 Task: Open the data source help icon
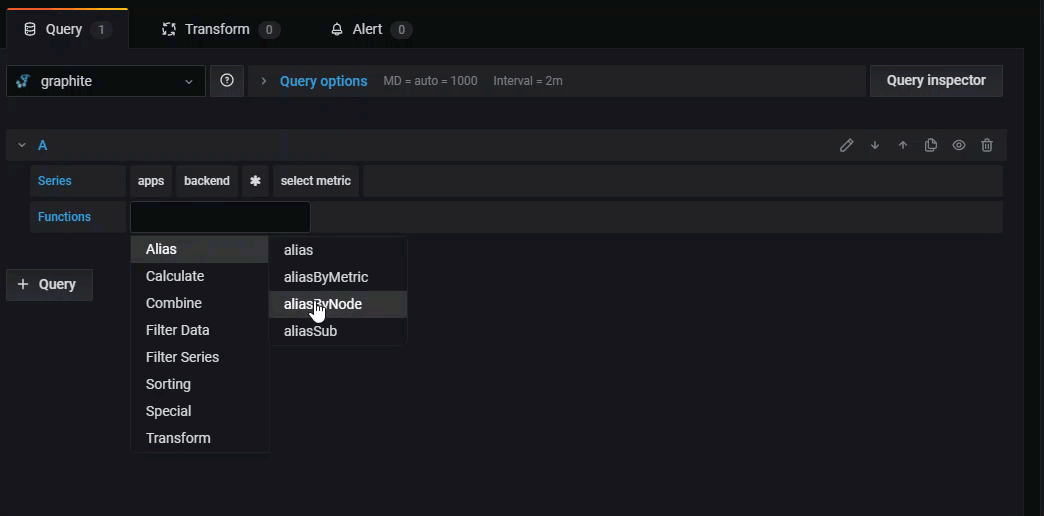[x=227, y=81]
